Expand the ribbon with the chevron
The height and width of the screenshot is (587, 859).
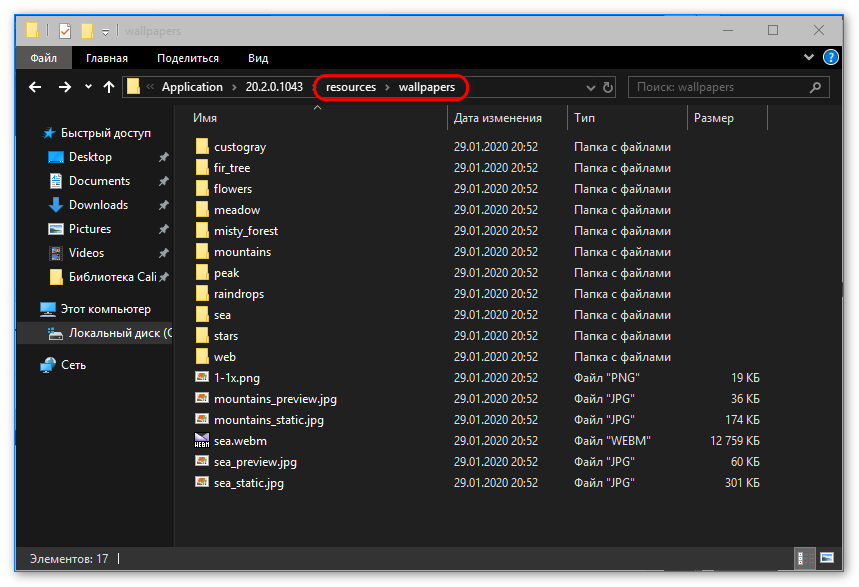pos(809,59)
